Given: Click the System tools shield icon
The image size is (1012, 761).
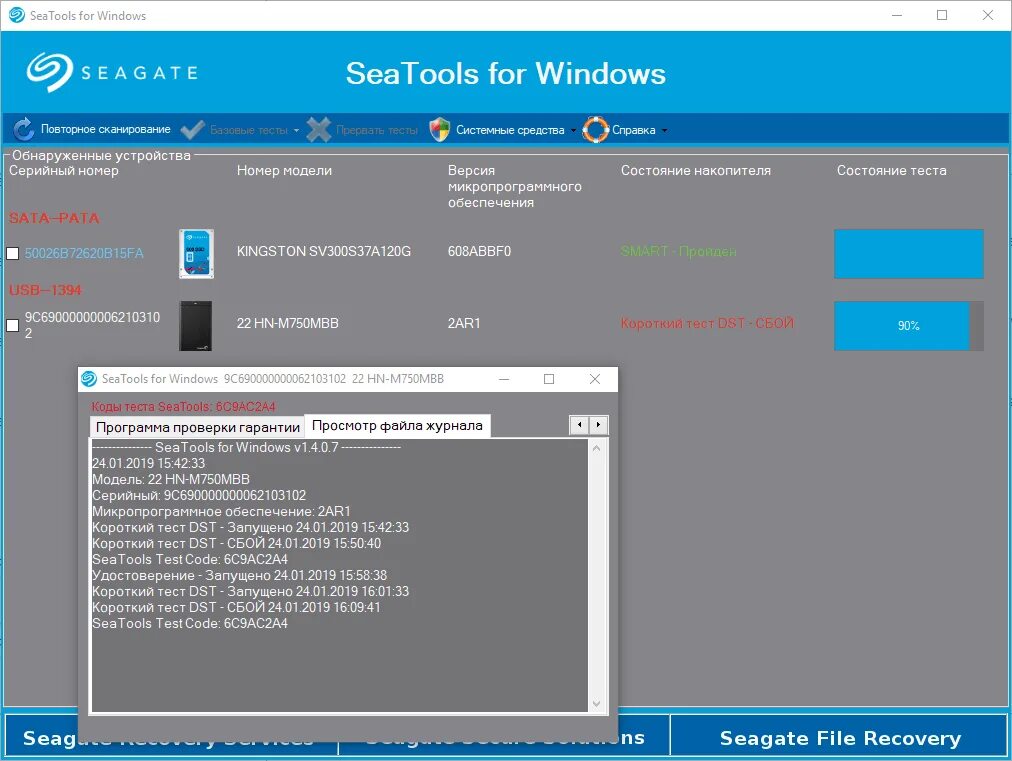Looking at the screenshot, I should tap(440, 130).
